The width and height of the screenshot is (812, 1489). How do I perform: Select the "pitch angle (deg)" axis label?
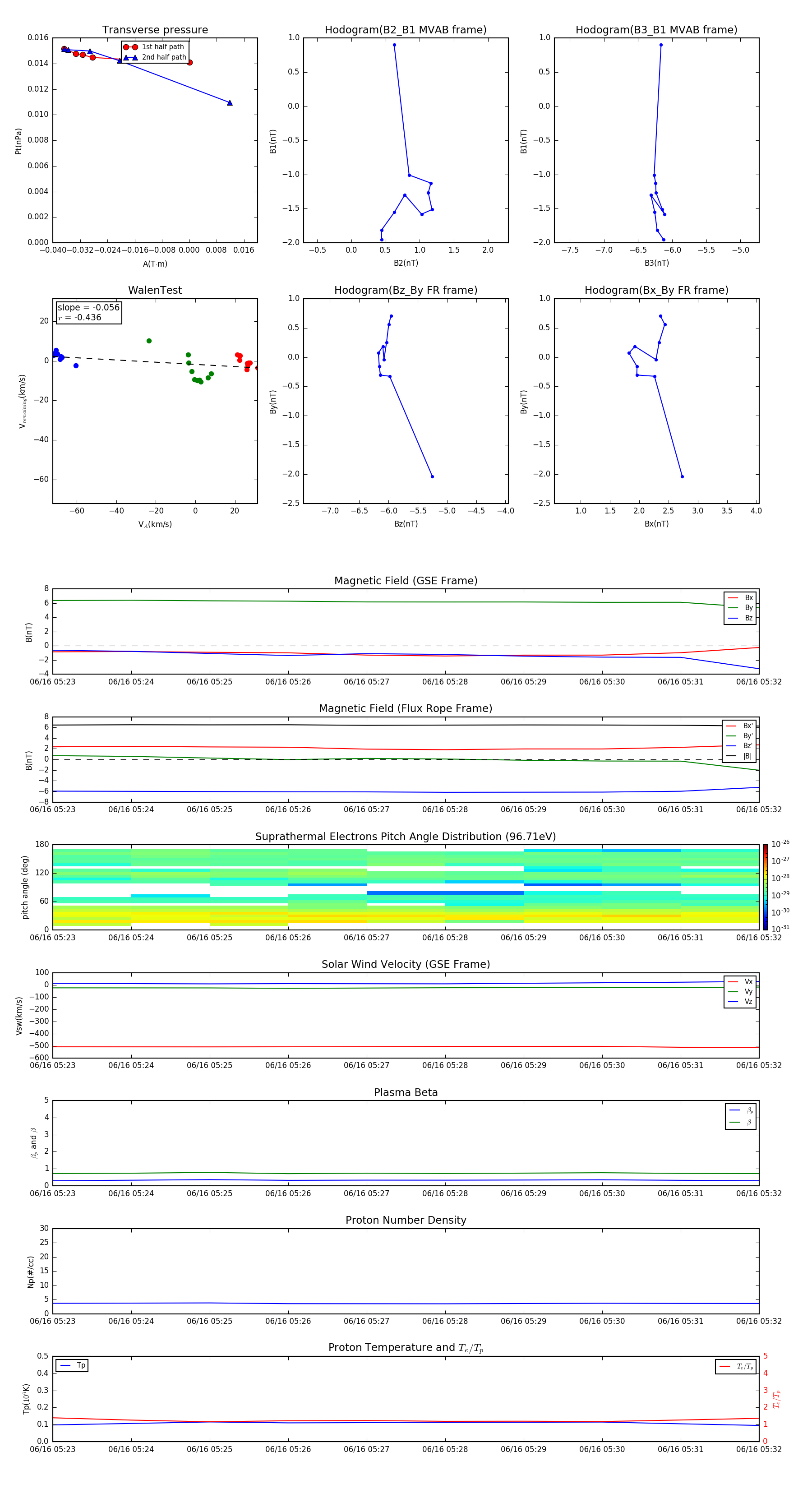point(25,887)
